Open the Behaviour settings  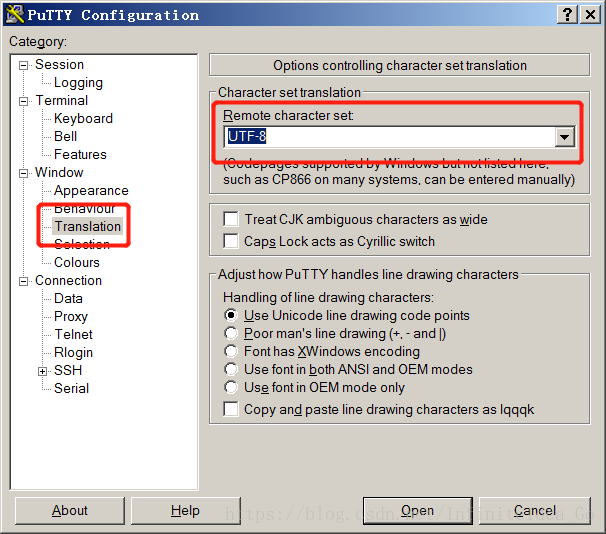tap(84, 209)
